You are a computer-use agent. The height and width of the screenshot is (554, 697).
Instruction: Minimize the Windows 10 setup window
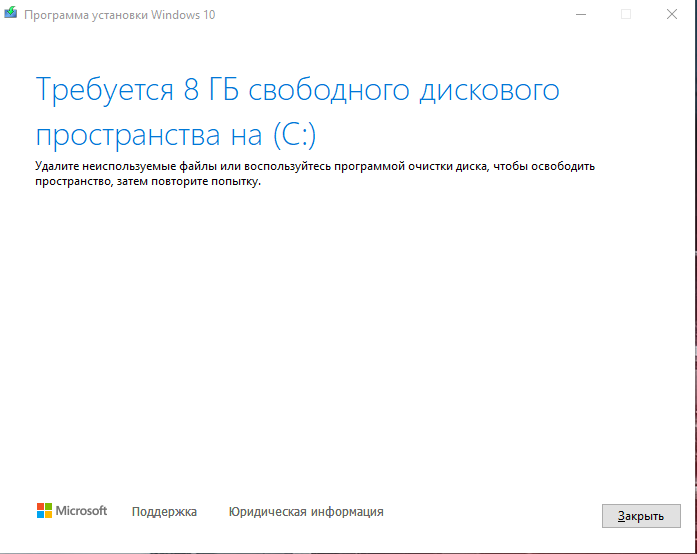[581, 15]
